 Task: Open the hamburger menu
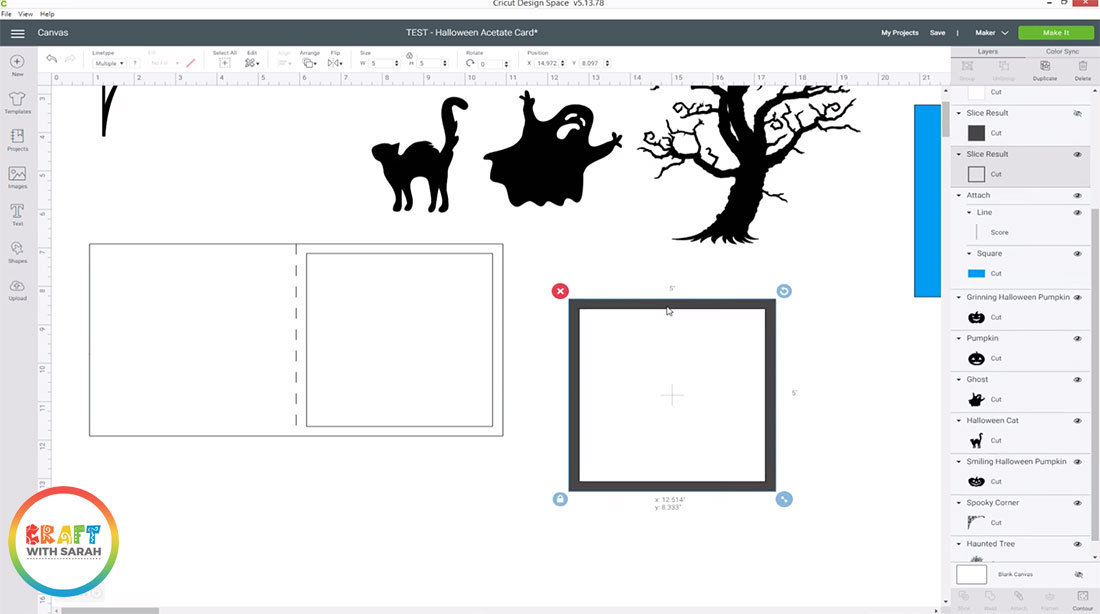(17, 33)
